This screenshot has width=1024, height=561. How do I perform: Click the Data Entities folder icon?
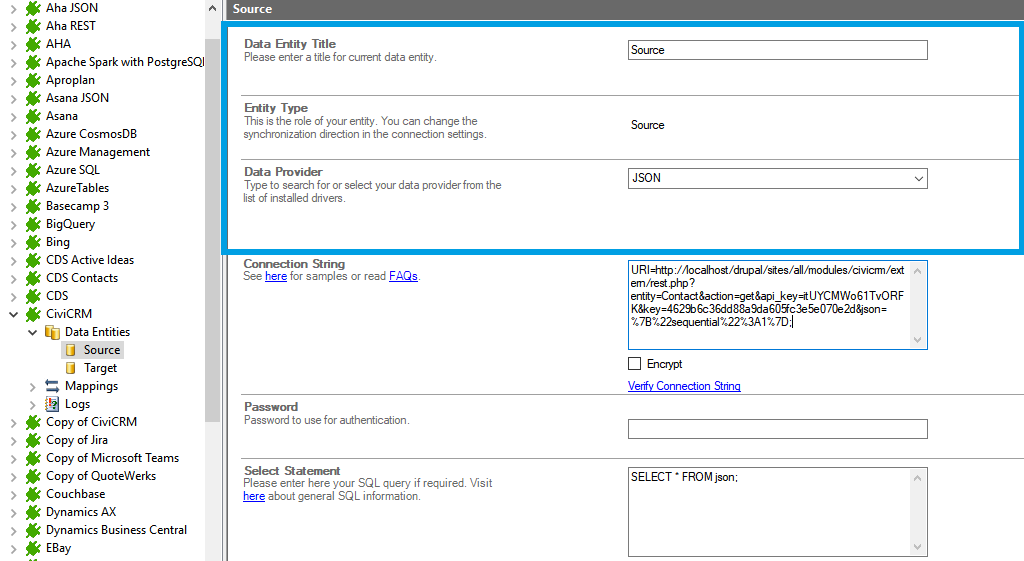coord(52,332)
